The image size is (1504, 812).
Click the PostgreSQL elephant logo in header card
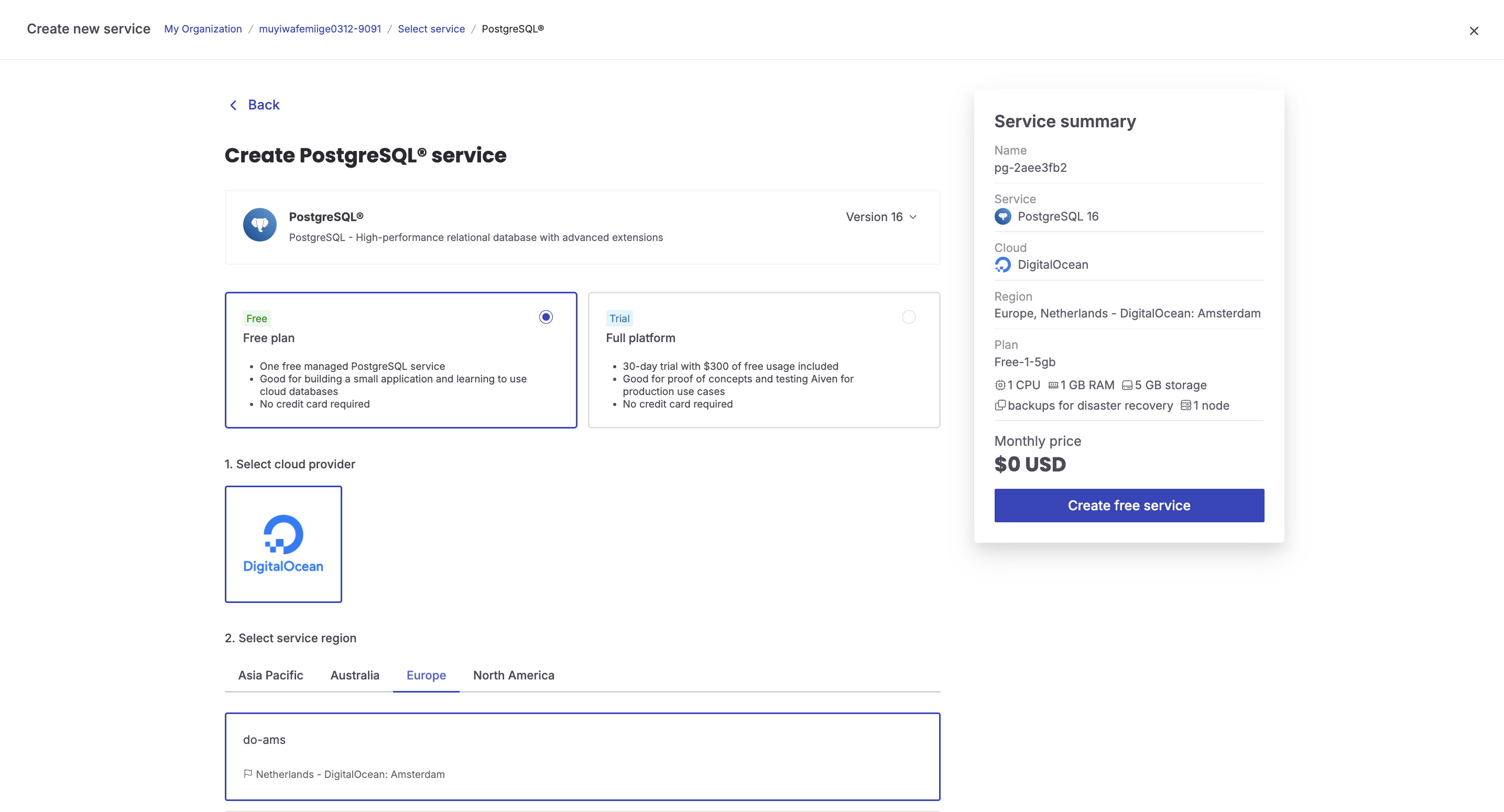[260, 225]
